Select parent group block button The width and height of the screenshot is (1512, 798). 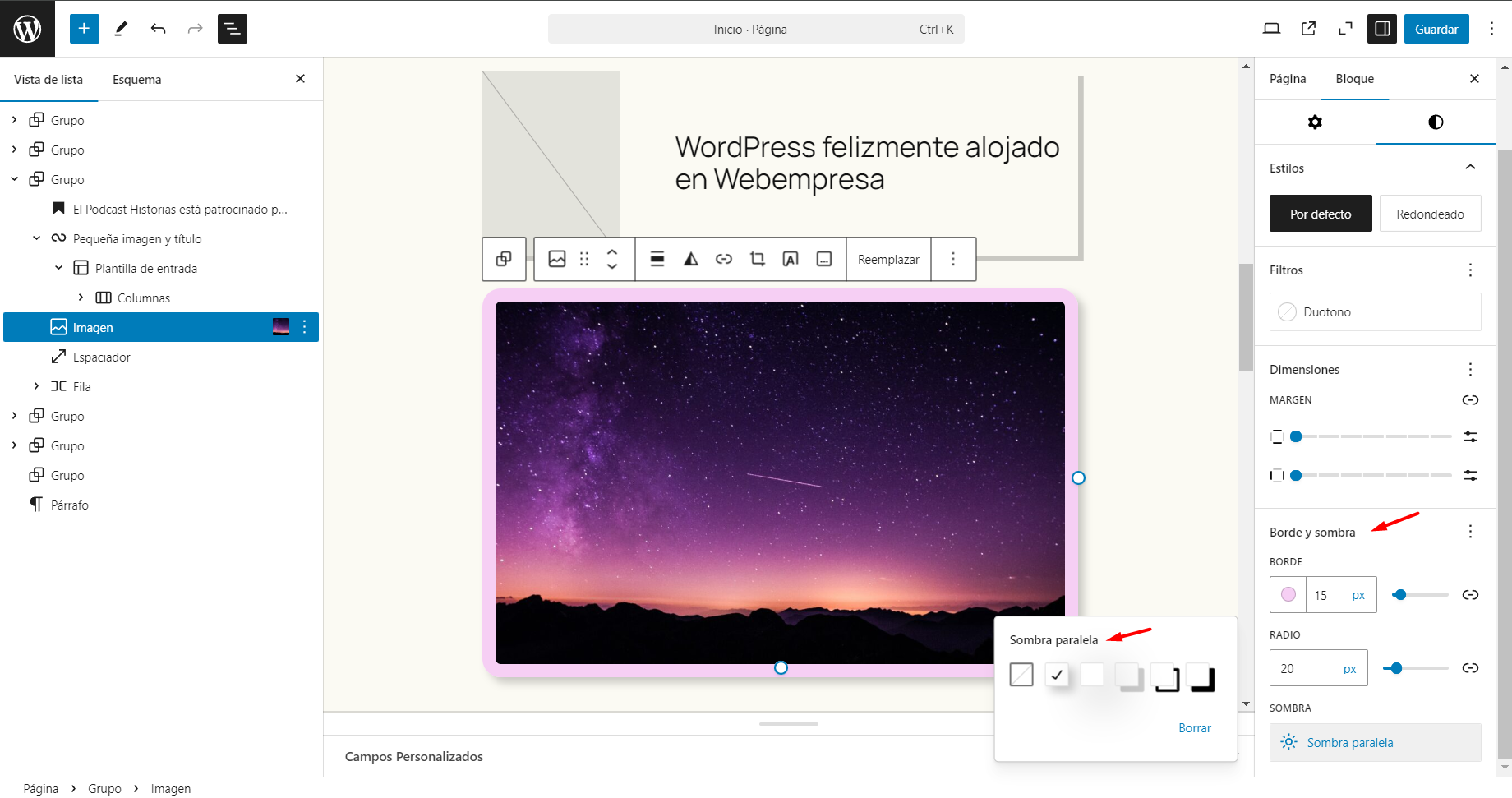504,260
